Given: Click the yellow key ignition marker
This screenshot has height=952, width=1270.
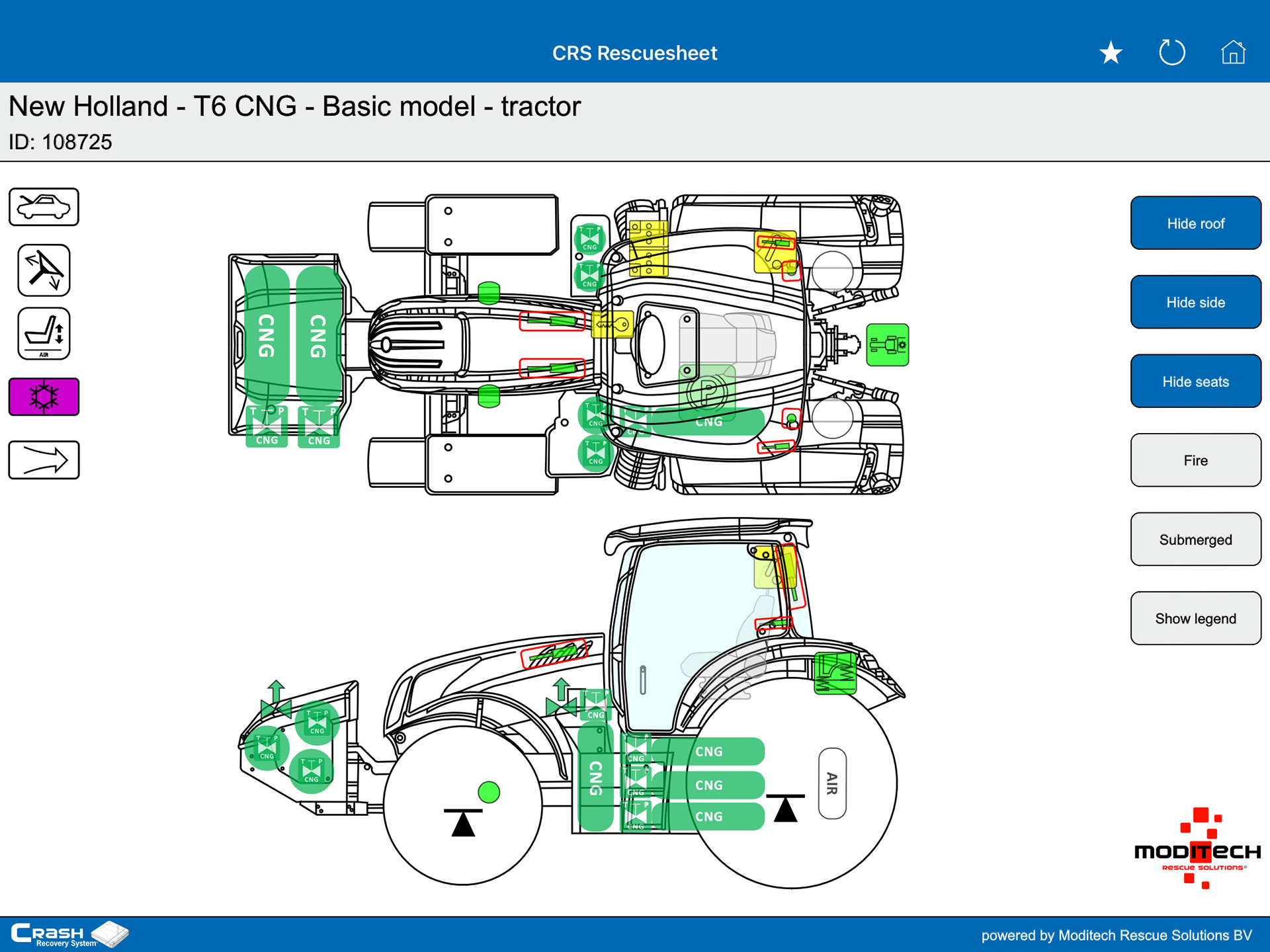Looking at the screenshot, I should point(613,325).
